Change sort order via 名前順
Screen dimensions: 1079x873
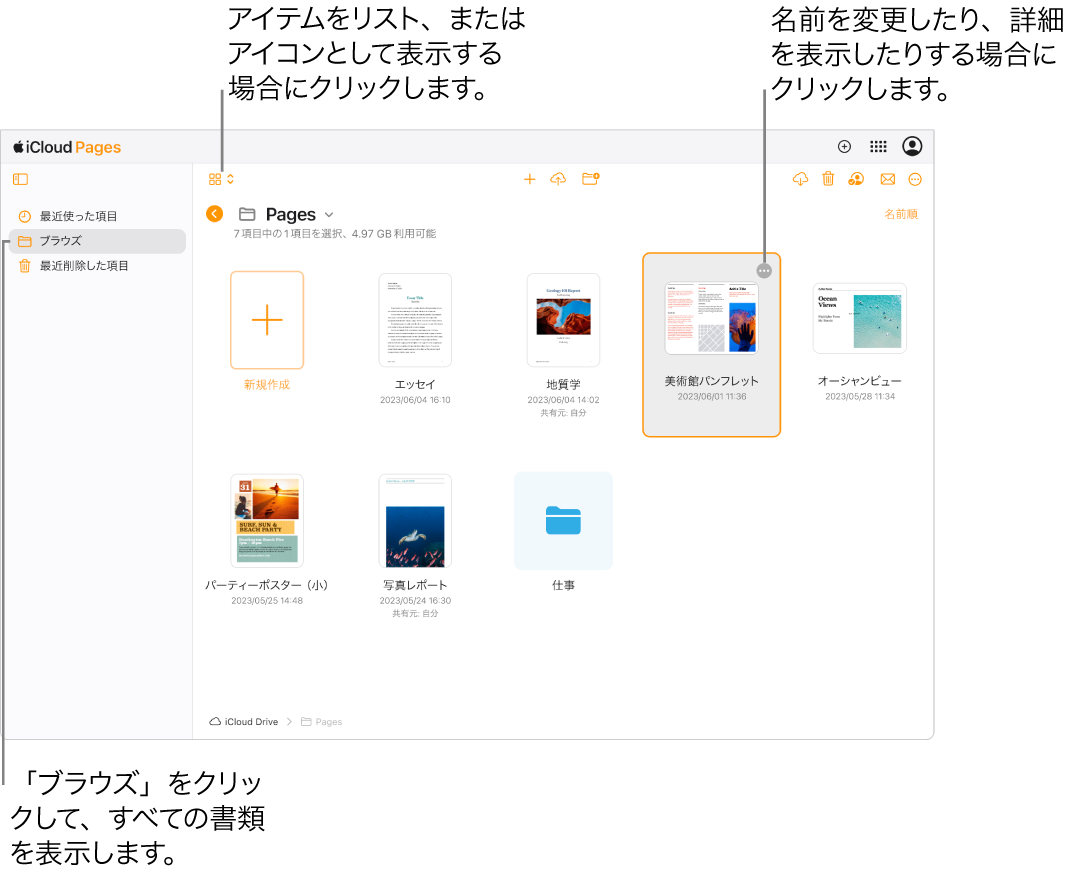(x=901, y=215)
